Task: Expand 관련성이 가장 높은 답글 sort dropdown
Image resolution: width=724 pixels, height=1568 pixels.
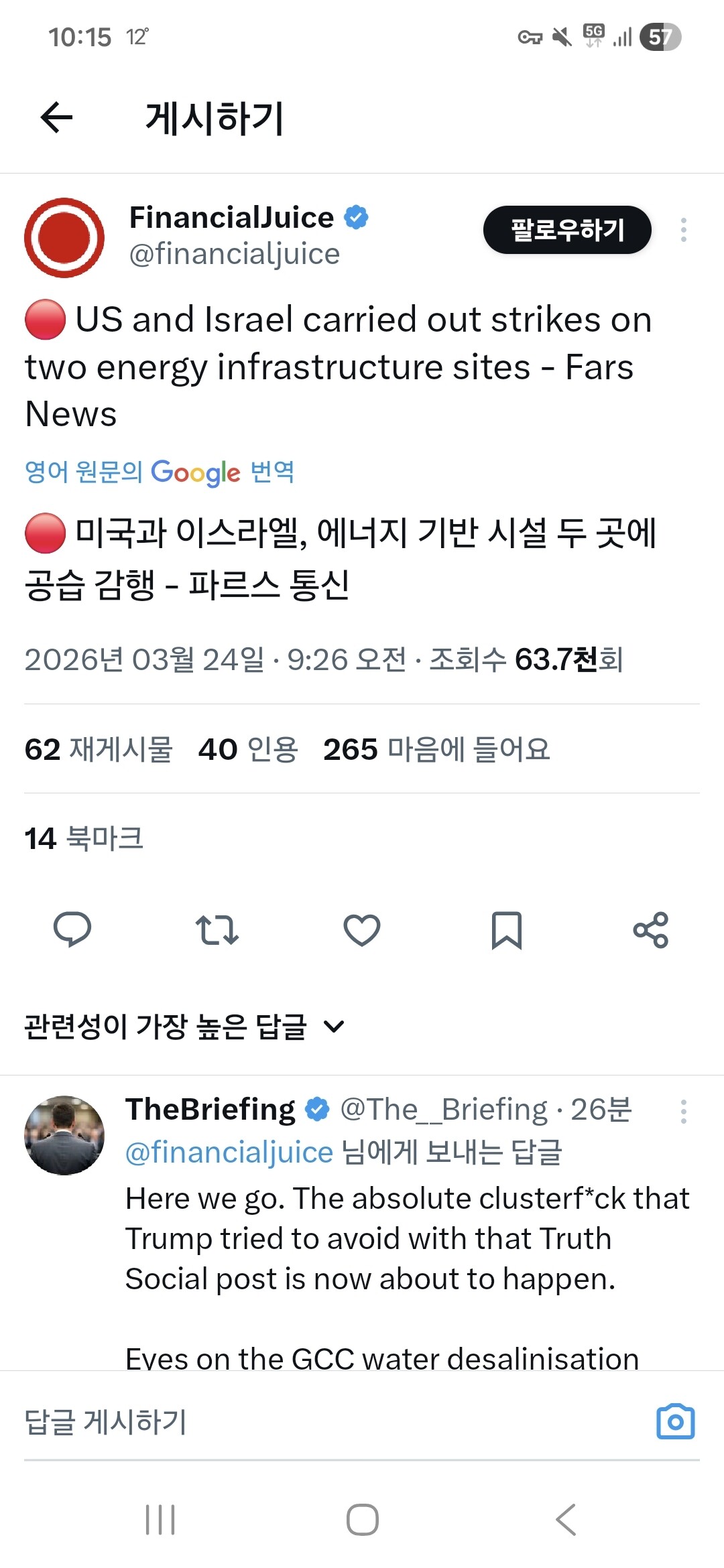Action: click(x=184, y=1027)
